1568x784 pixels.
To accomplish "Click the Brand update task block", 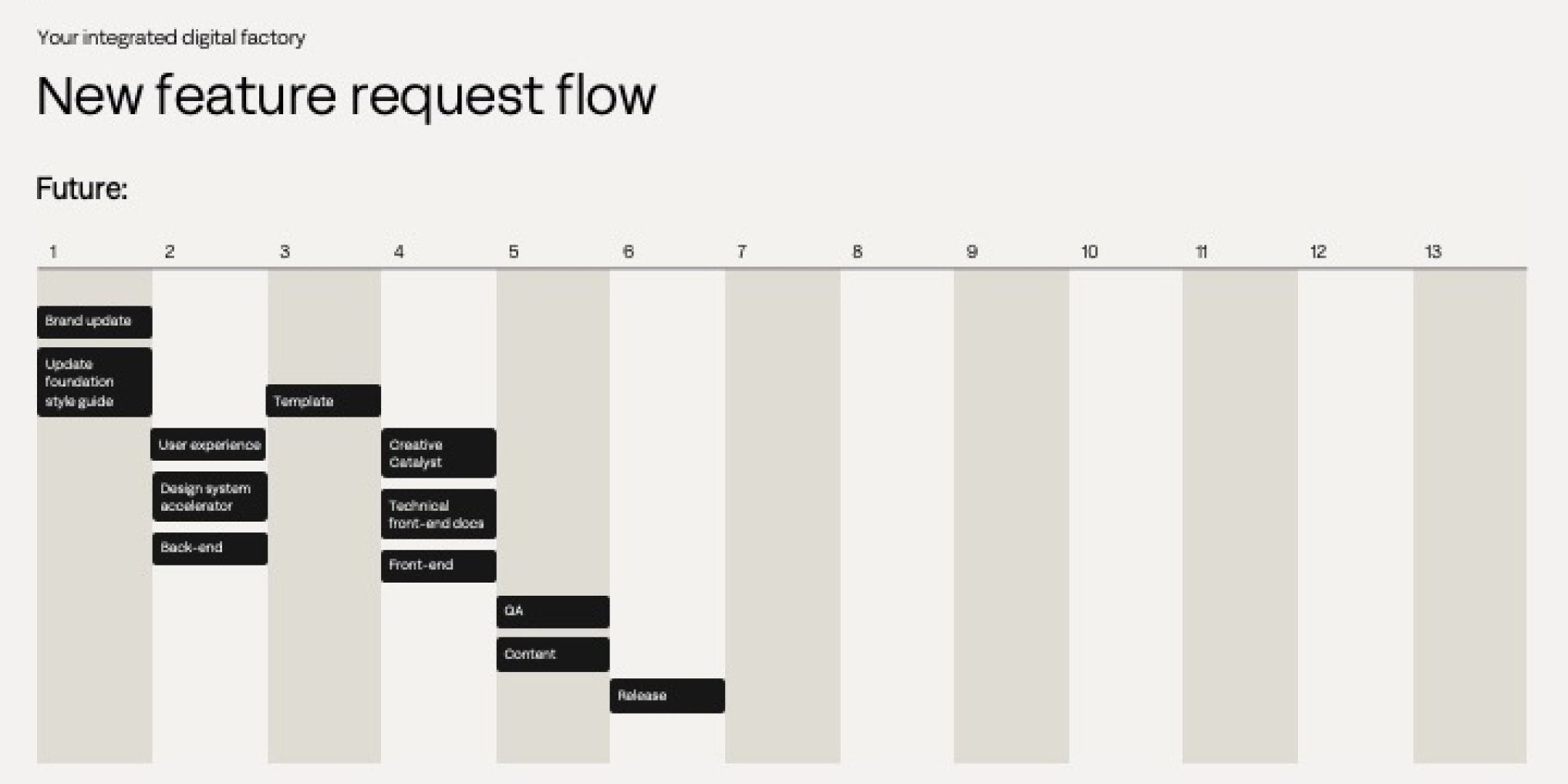I will (x=94, y=322).
